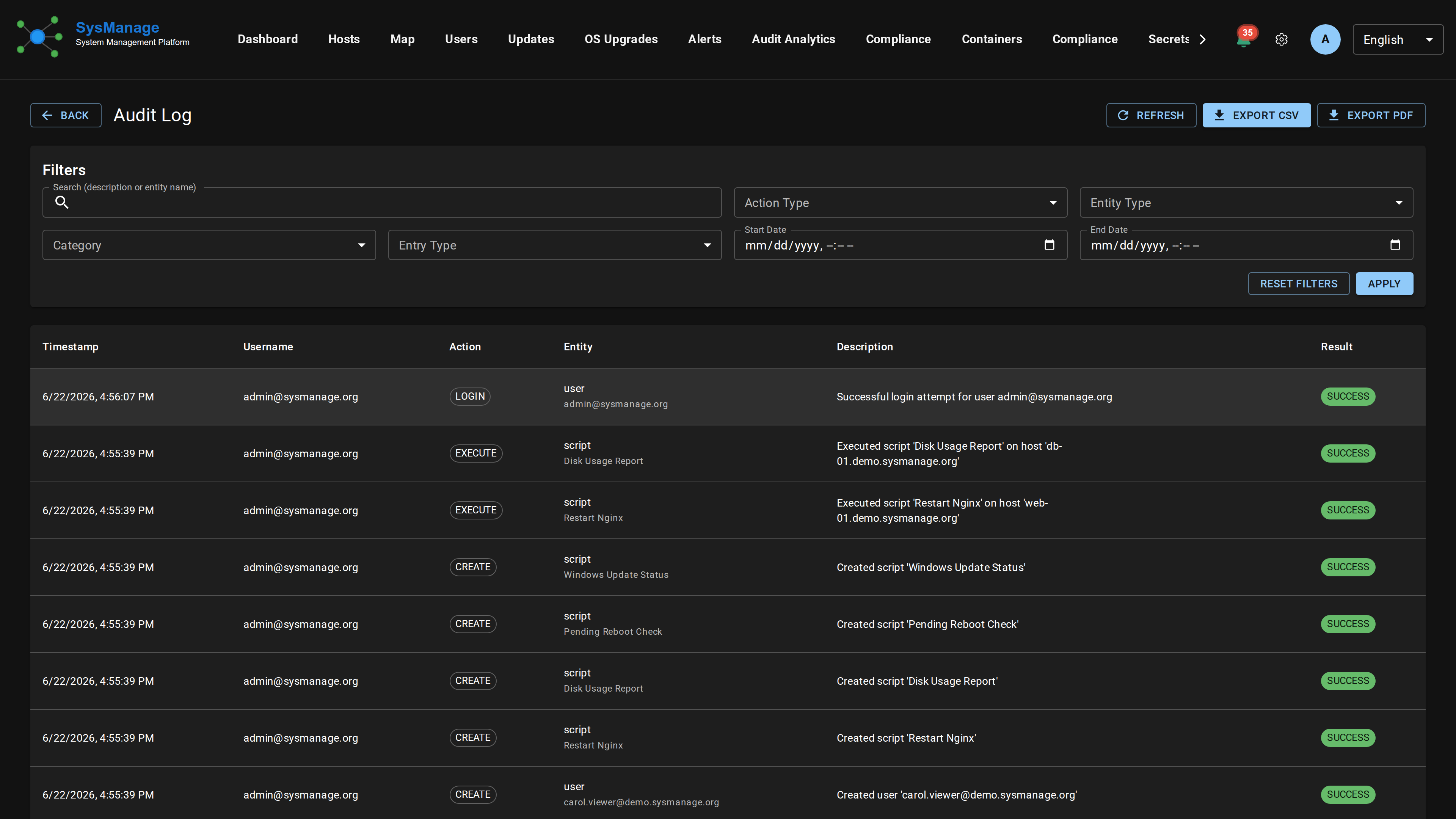Click the Audit Log page title
1456x819 pixels.
tap(152, 115)
